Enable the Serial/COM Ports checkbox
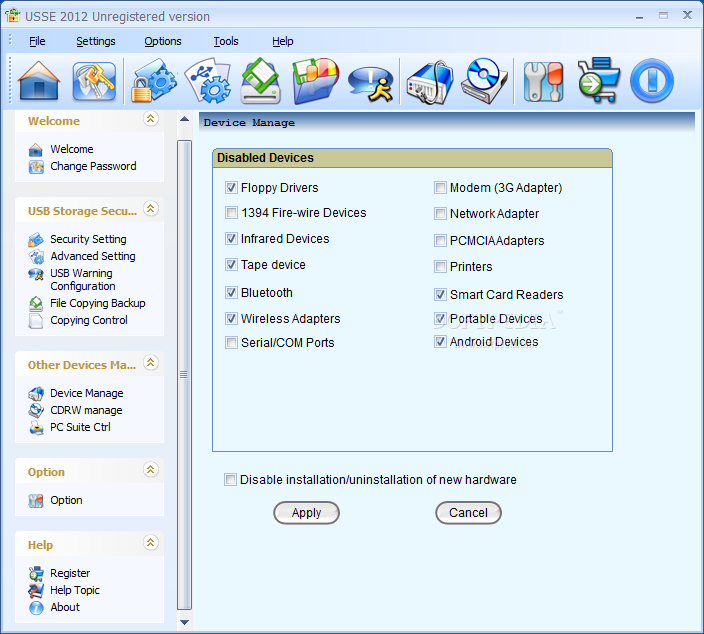 [231, 343]
